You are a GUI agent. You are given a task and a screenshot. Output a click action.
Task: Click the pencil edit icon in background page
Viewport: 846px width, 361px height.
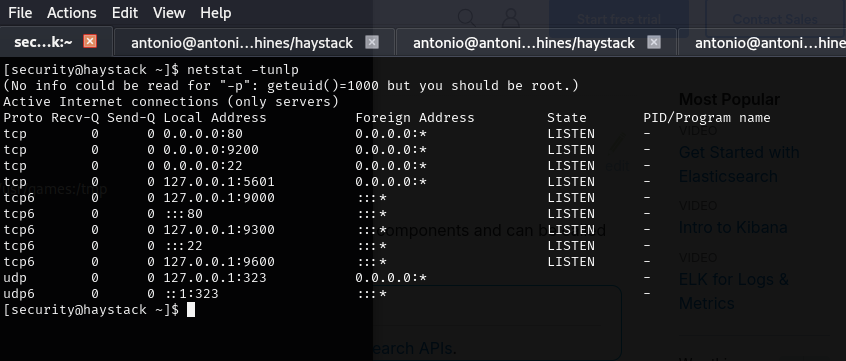[618, 143]
